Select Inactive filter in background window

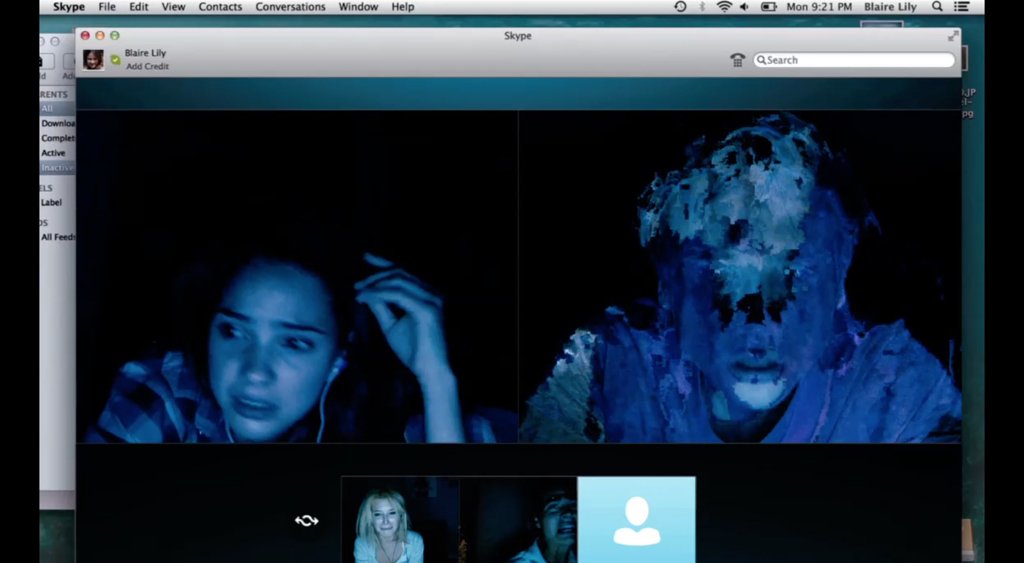57,168
